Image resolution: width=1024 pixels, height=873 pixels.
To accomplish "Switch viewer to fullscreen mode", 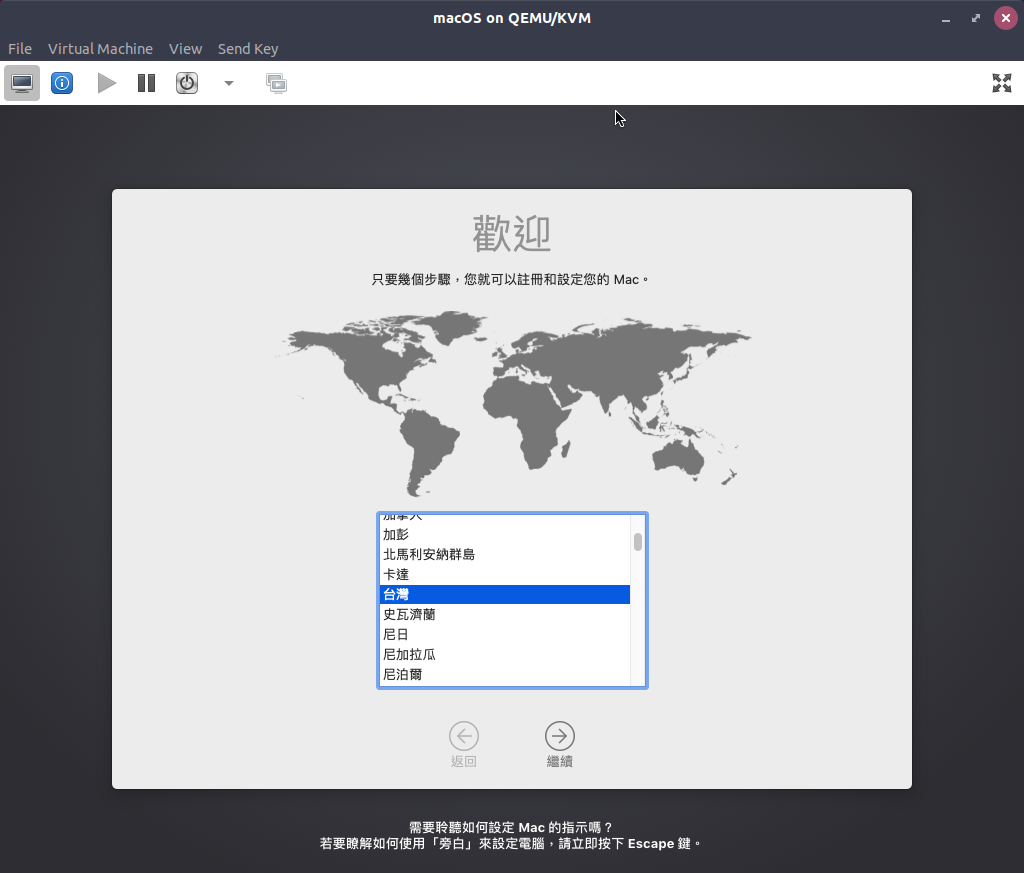I will tap(1002, 83).
